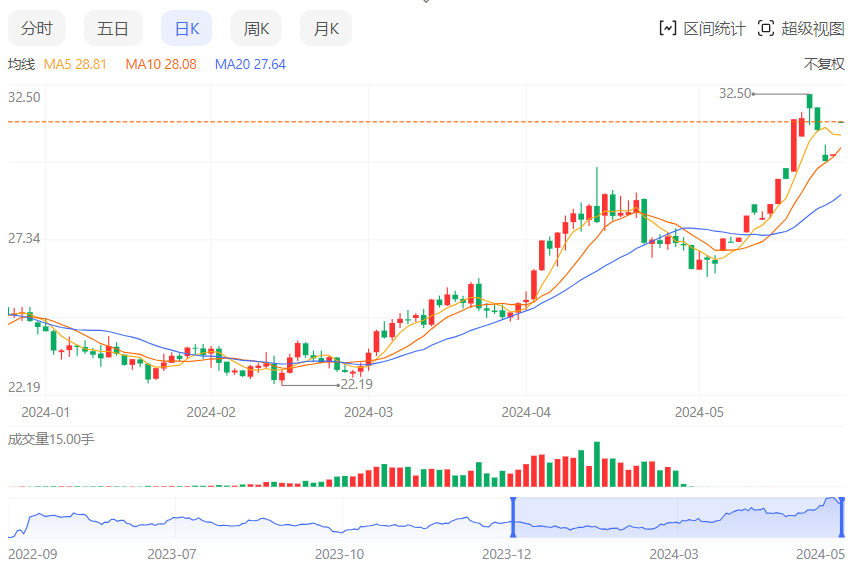Viewport: 857px width, 568px height.
Task: Jump to 2023-07 in the overview timeline
Action: (x=170, y=552)
